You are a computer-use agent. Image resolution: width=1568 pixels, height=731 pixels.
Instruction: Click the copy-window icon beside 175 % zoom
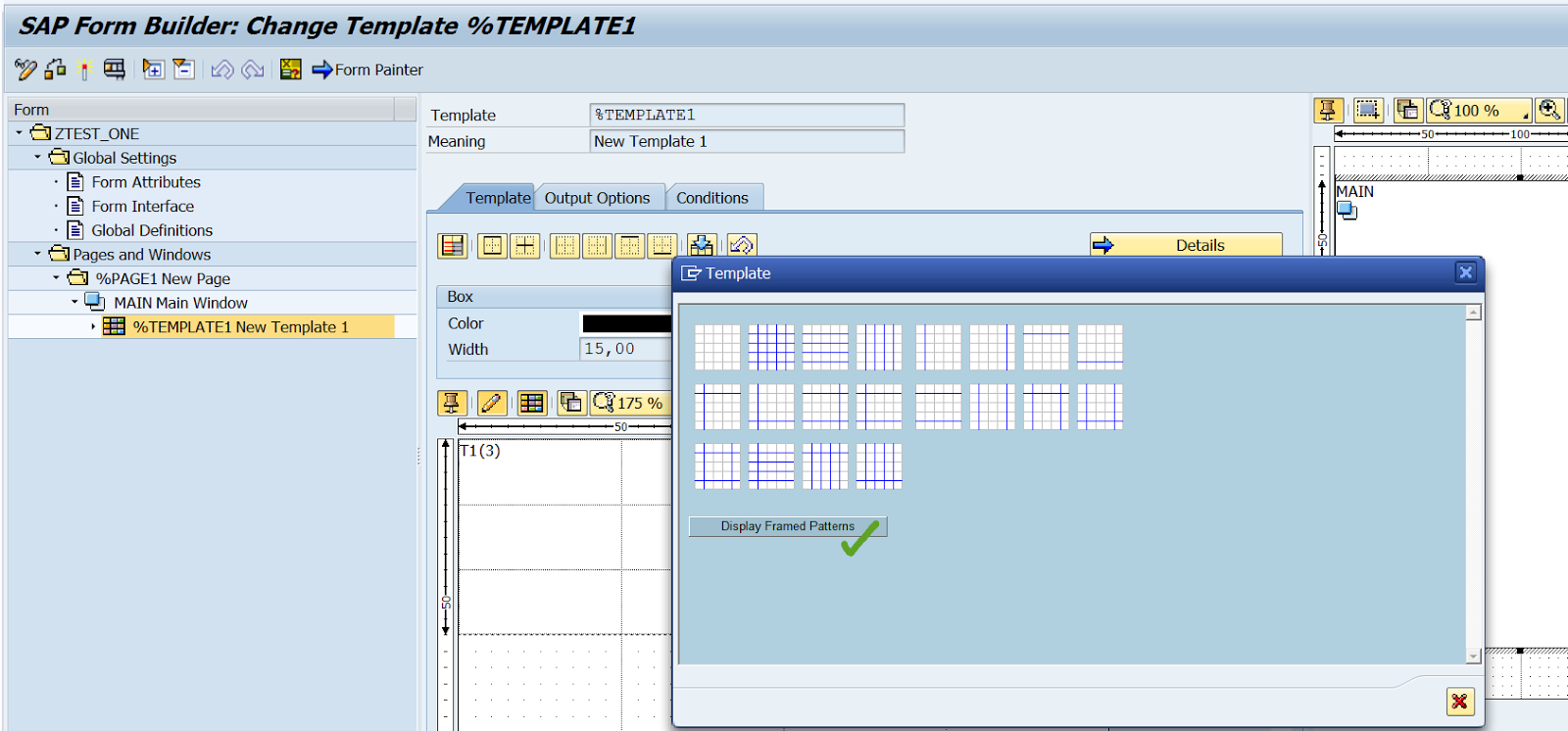click(571, 403)
